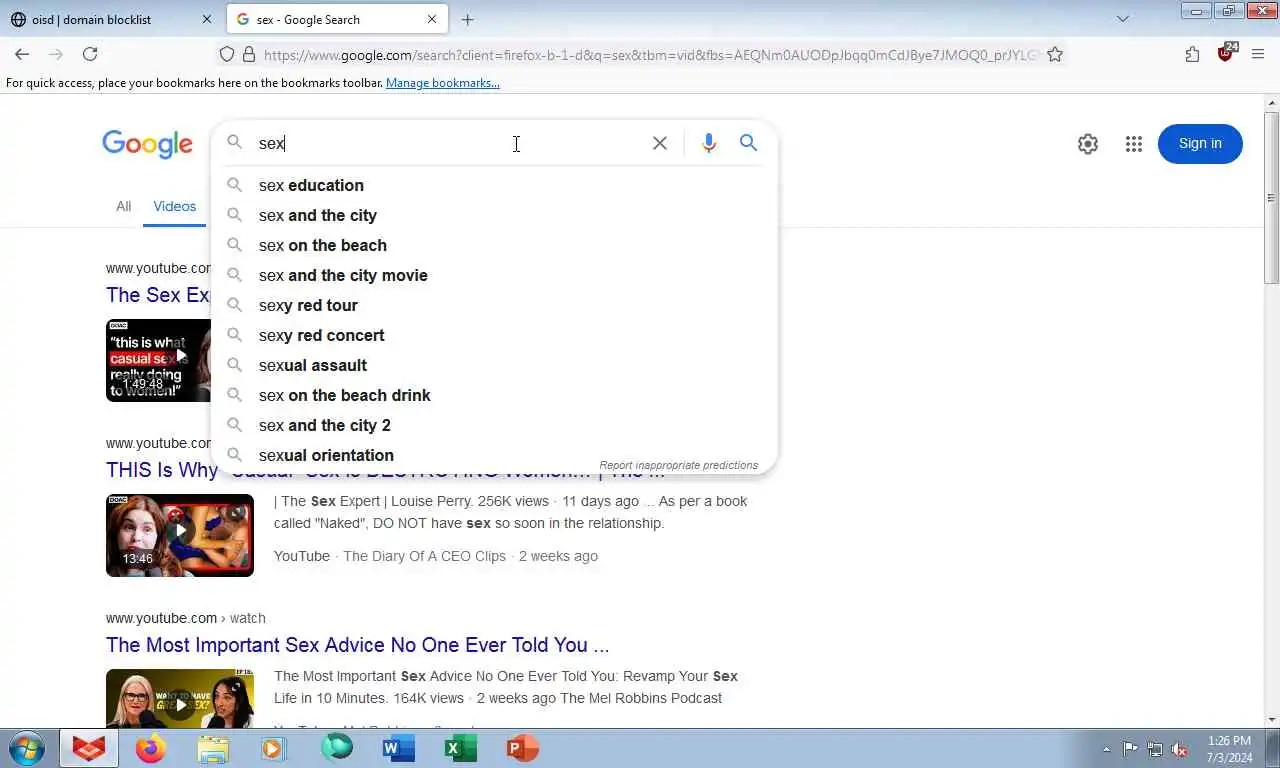Open the uBlock shield extension icon
The image size is (1280, 768).
(x=1227, y=53)
